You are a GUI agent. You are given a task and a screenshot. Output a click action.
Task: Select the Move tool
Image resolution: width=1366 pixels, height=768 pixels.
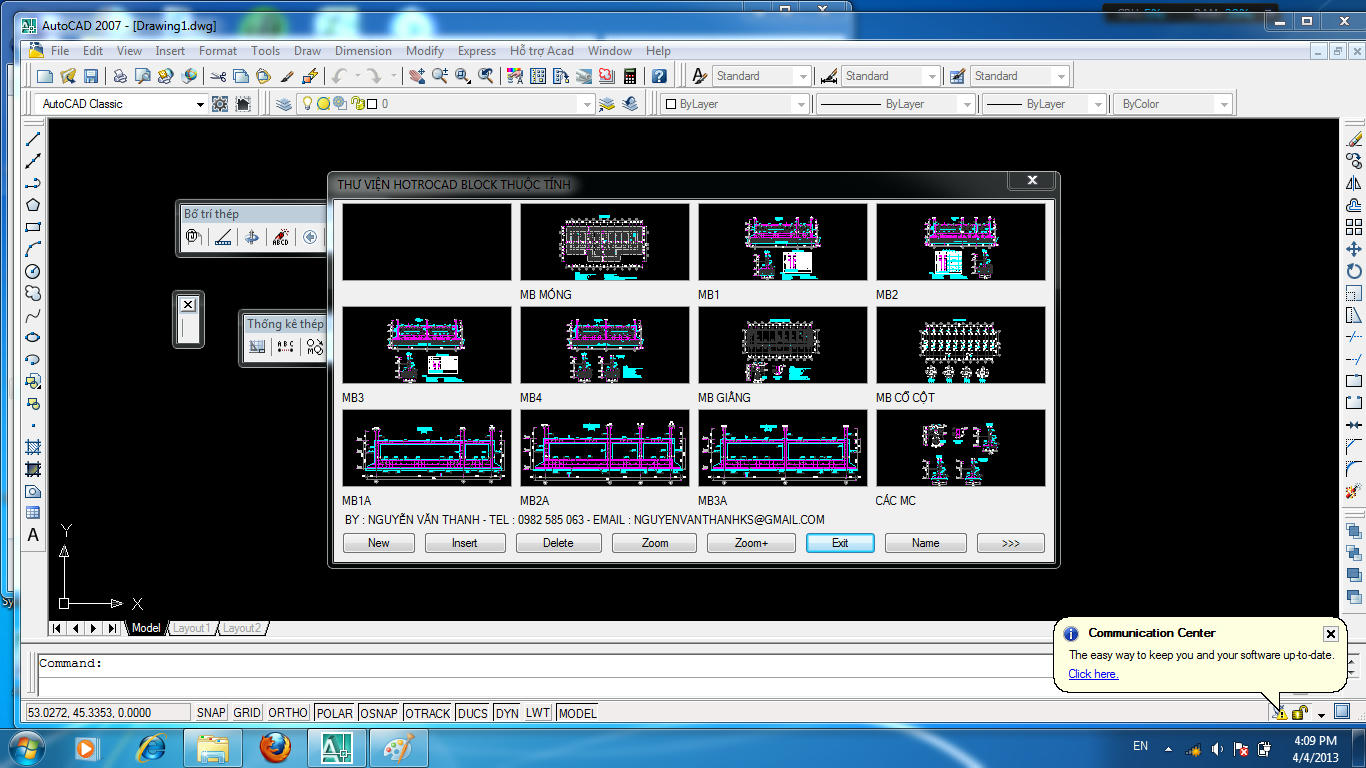[1354, 249]
